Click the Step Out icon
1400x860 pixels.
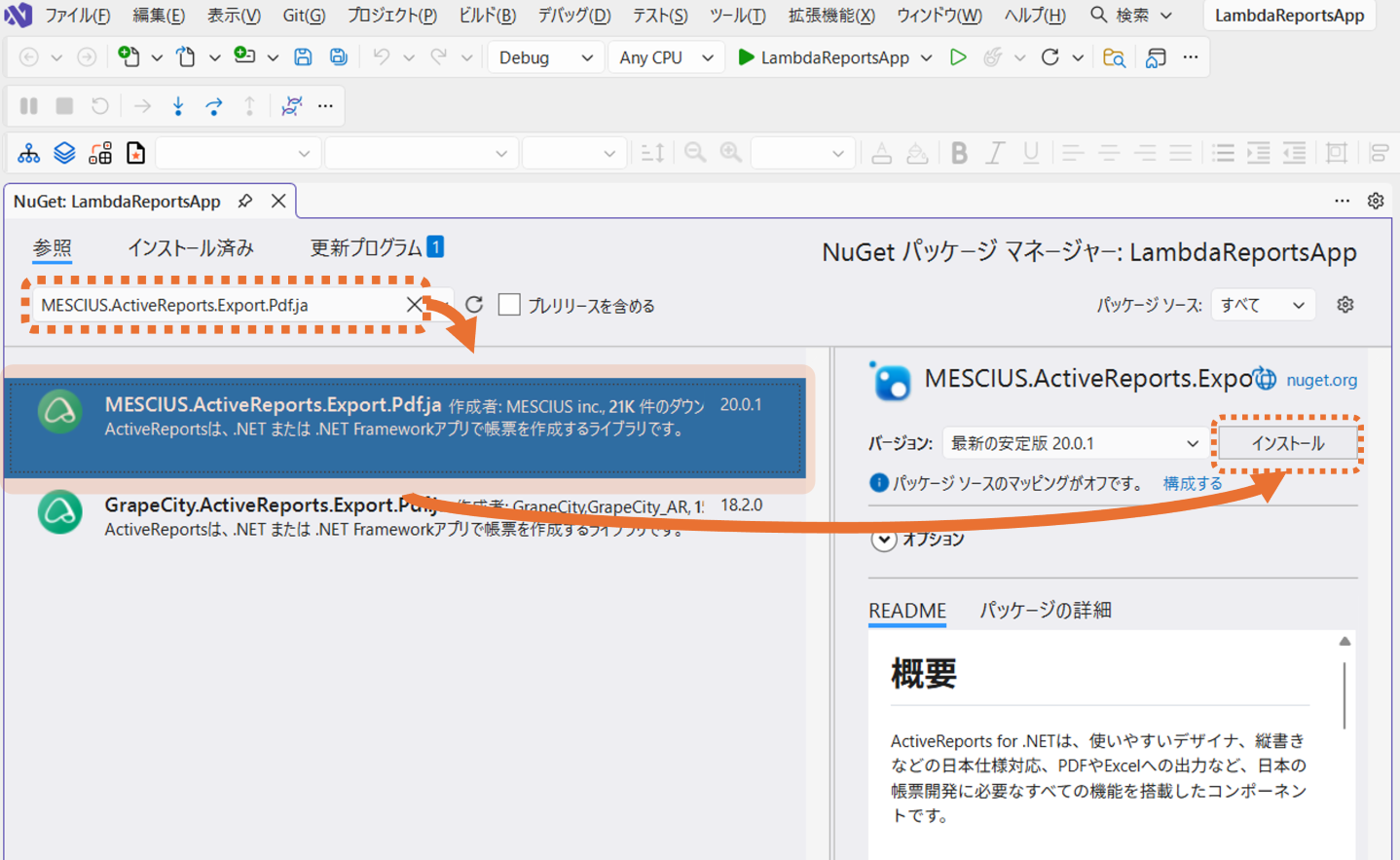(x=249, y=105)
